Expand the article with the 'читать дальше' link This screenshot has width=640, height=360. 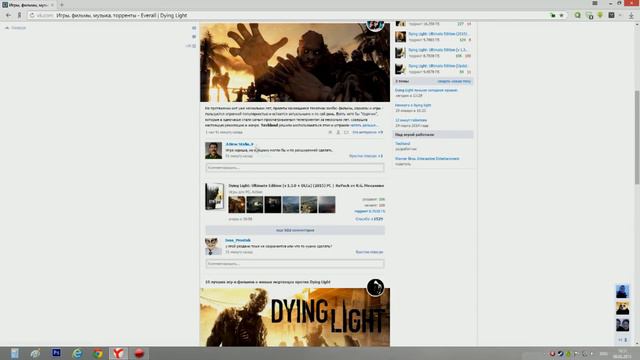click(x=363, y=125)
